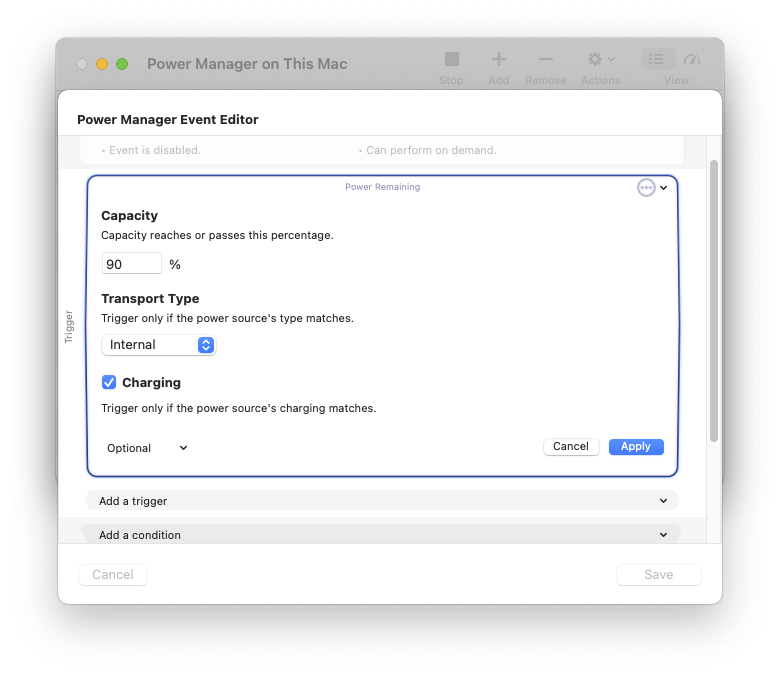
Task: Expand the Add a trigger row
Action: (383, 500)
